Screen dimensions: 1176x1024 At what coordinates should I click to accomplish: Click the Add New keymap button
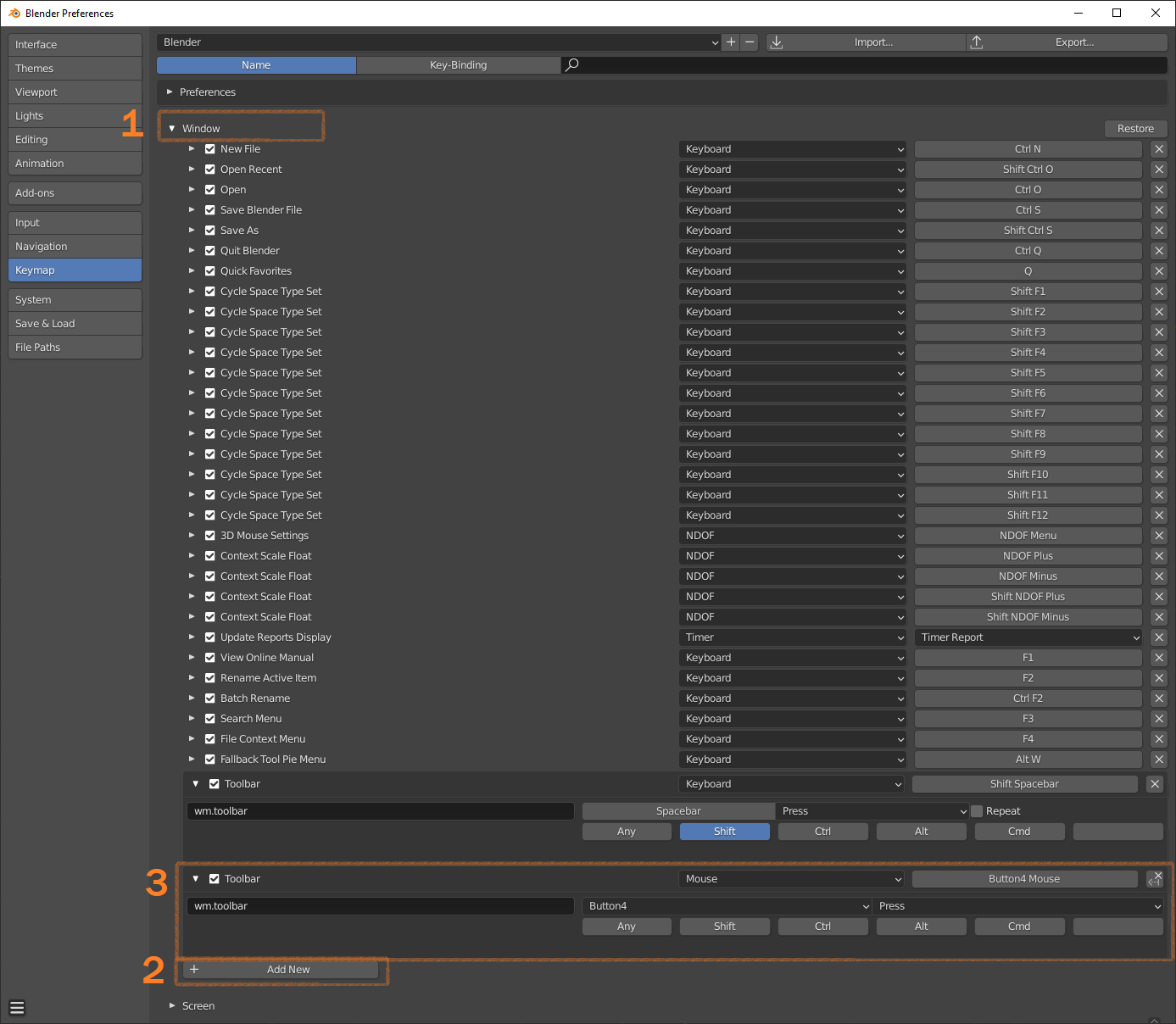pyautogui.click(x=281, y=970)
